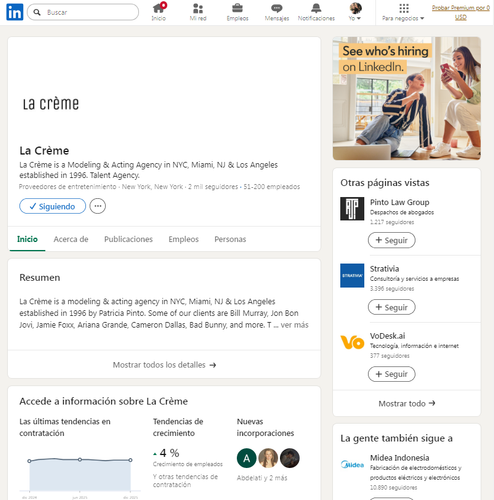Image resolution: width=494 pixels, height=500 pixels.
Task: Click 3.396 seguidores under Strativia
Action: pos(392,289)
